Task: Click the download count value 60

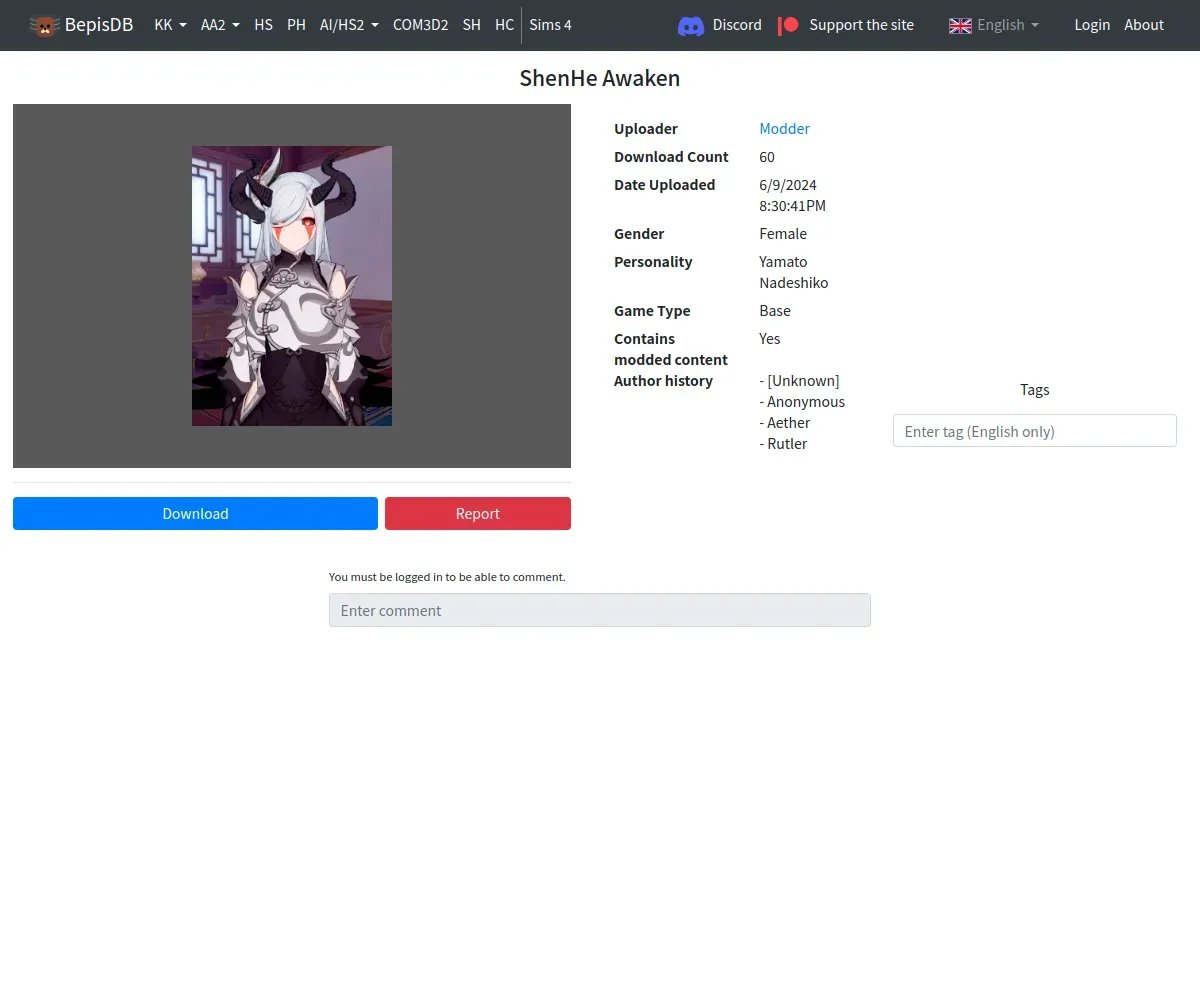Action: pos(767,156)
